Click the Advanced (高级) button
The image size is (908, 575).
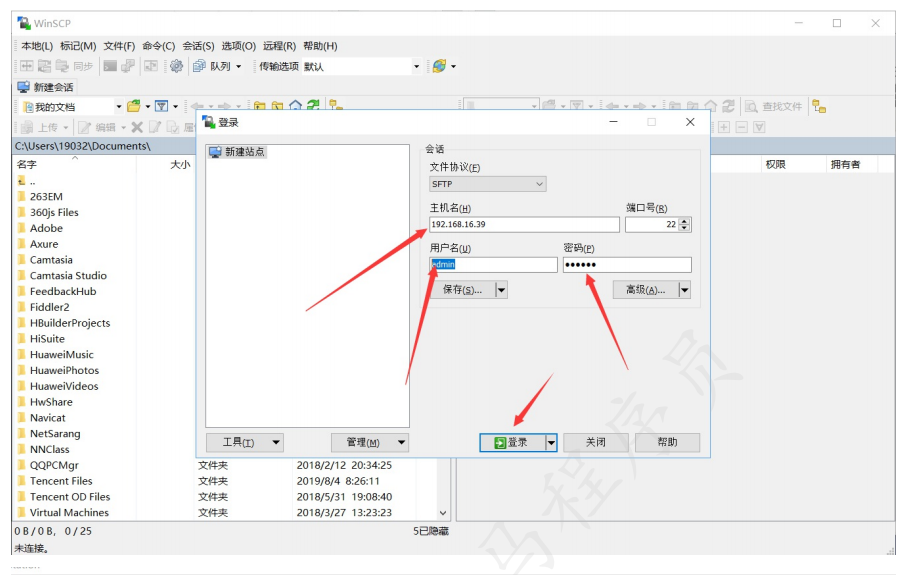pos(646,290)
